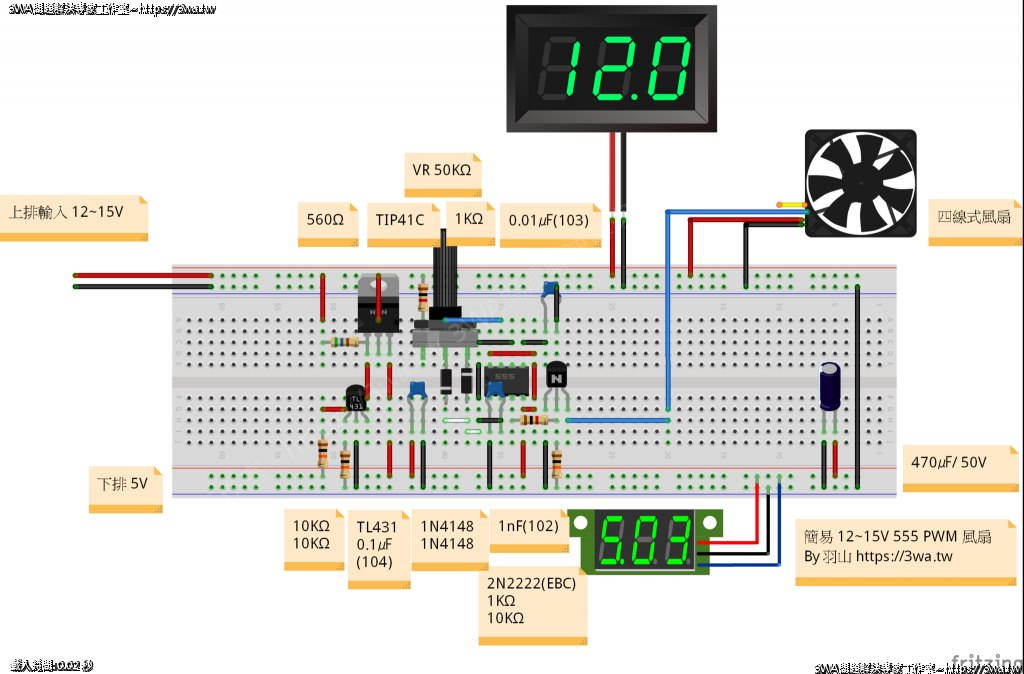
Task: Click the large 12.0 voltmeter display
Action: pyautogui.click(x=612, y=68)
